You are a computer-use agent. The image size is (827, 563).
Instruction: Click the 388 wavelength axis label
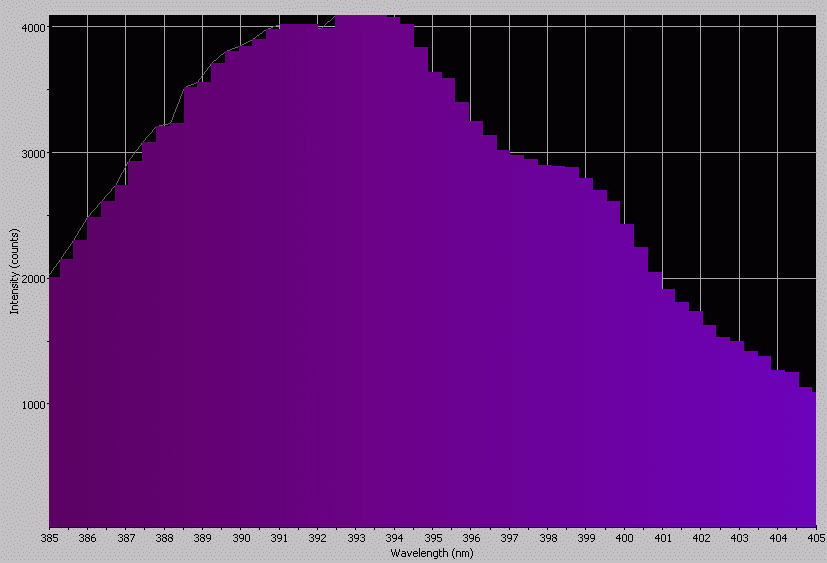pos(165,538)
